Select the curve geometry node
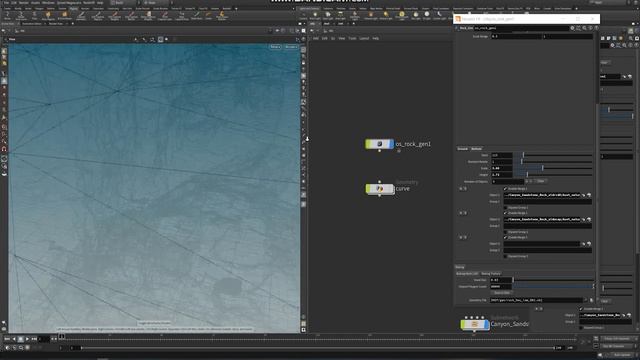This screenshot has width=640, height=360. point(380,189)
